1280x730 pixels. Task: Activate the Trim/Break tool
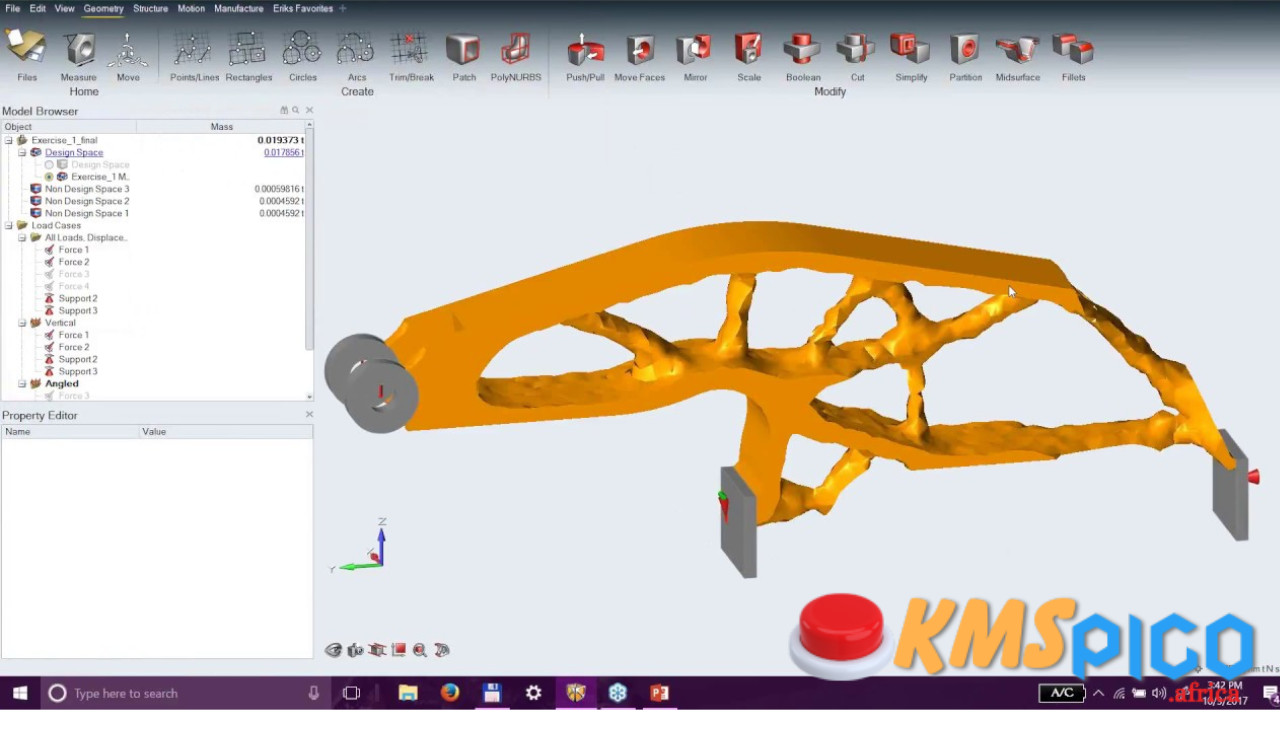(x=411, y=56)
